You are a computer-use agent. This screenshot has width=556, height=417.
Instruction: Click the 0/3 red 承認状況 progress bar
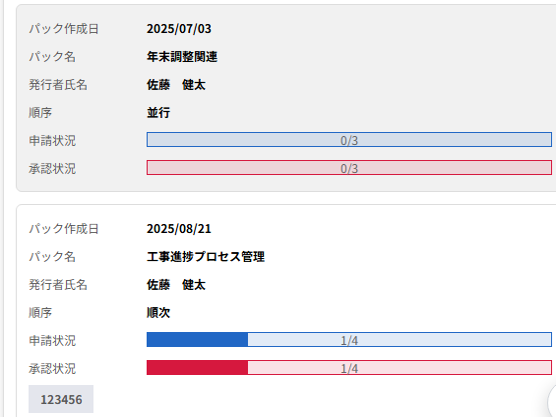[349, 168]
